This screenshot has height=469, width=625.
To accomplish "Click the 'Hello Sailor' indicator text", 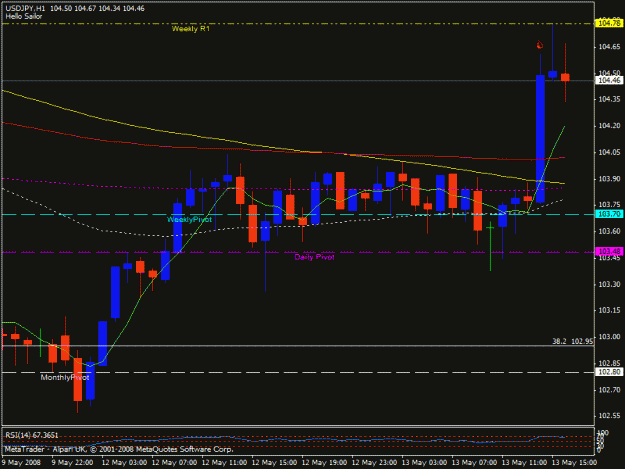I will tap(24, 16).
